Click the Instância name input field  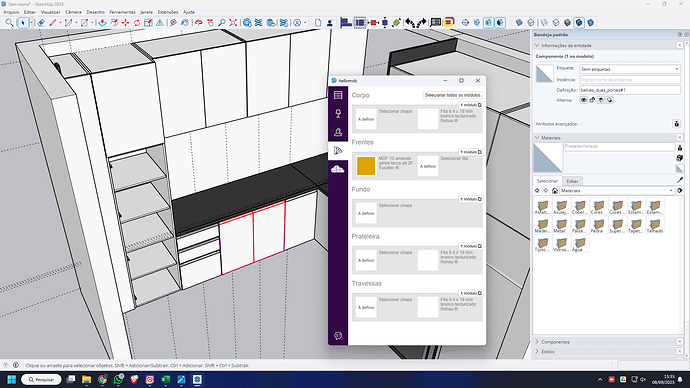[x=630, y=80]
